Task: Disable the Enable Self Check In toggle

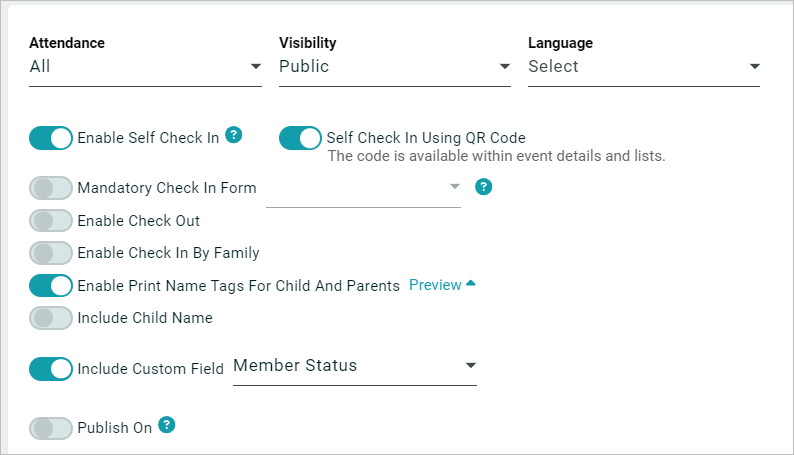Action: [51, 138]
